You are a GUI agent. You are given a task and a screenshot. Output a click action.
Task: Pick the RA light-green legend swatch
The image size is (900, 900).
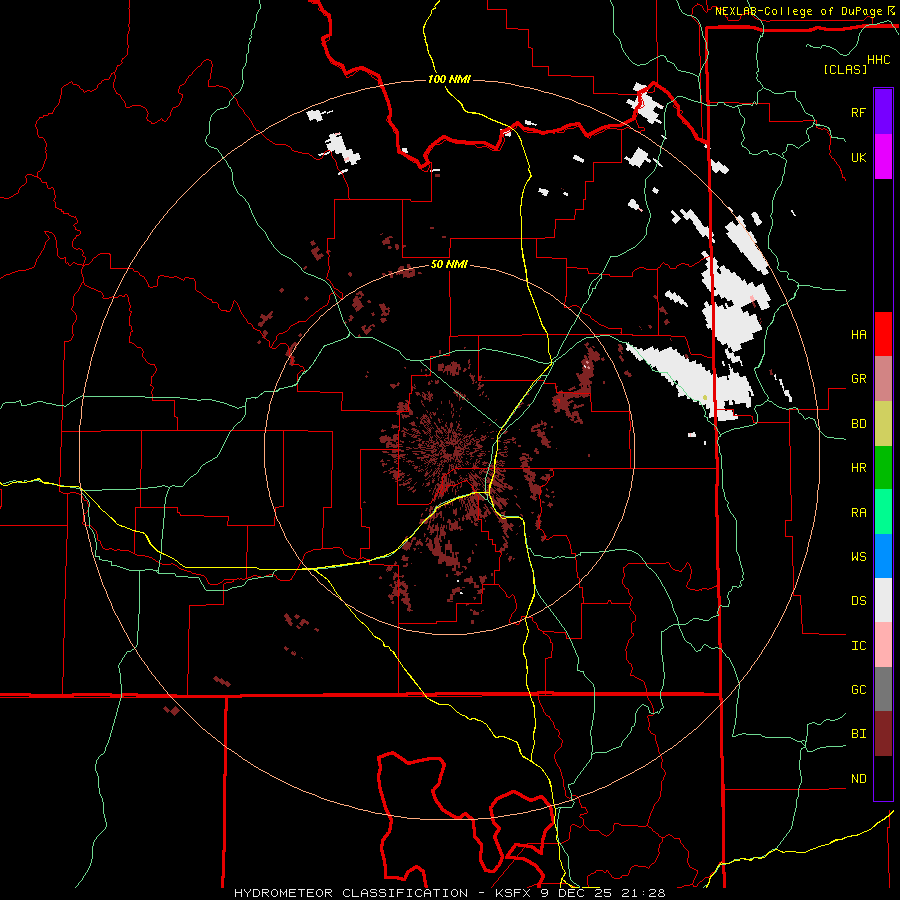tap(883, 512)
